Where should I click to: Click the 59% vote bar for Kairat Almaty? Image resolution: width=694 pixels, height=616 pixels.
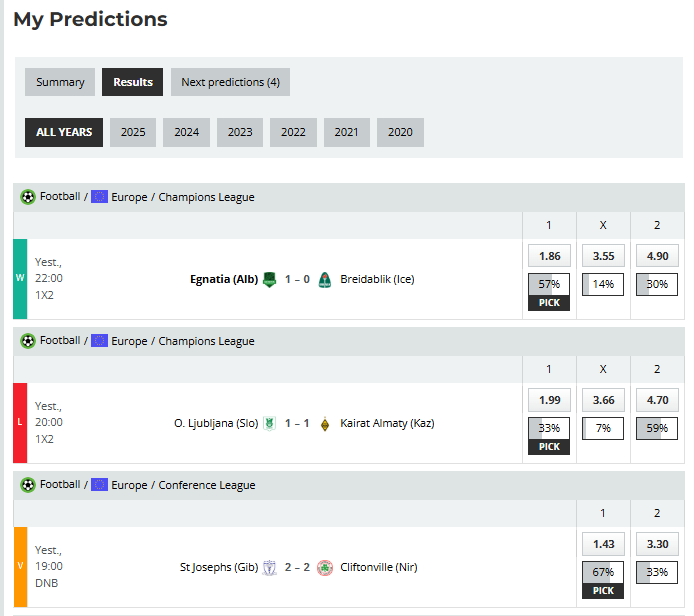coord(657,429)
